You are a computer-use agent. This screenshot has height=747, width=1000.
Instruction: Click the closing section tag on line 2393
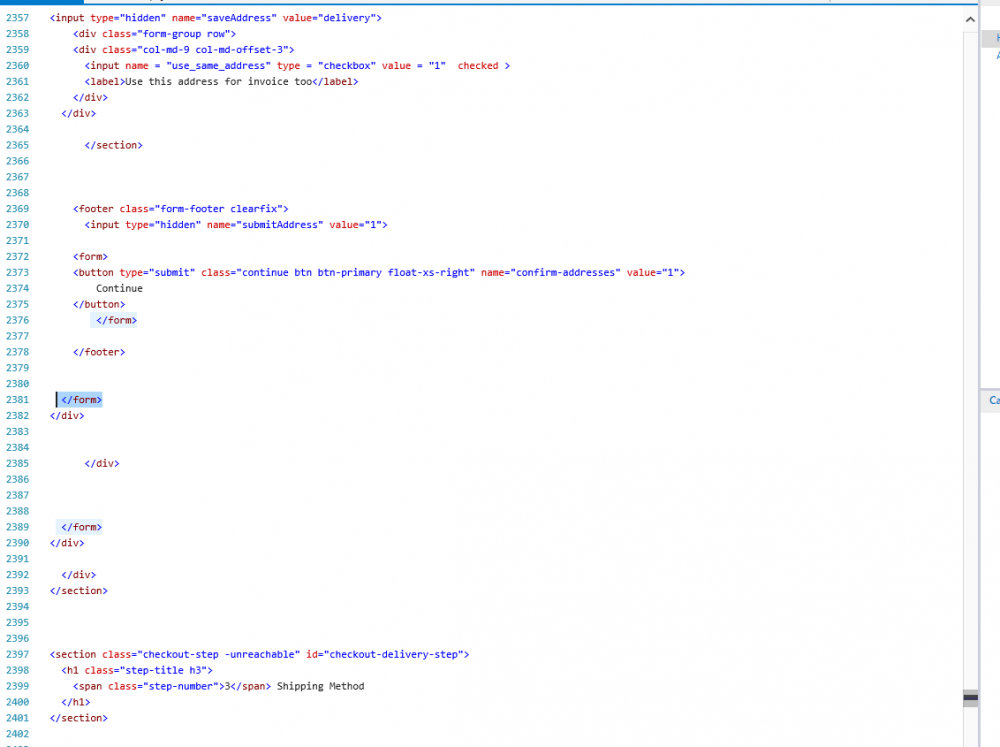pyautogui.click(x=78, y=591)
